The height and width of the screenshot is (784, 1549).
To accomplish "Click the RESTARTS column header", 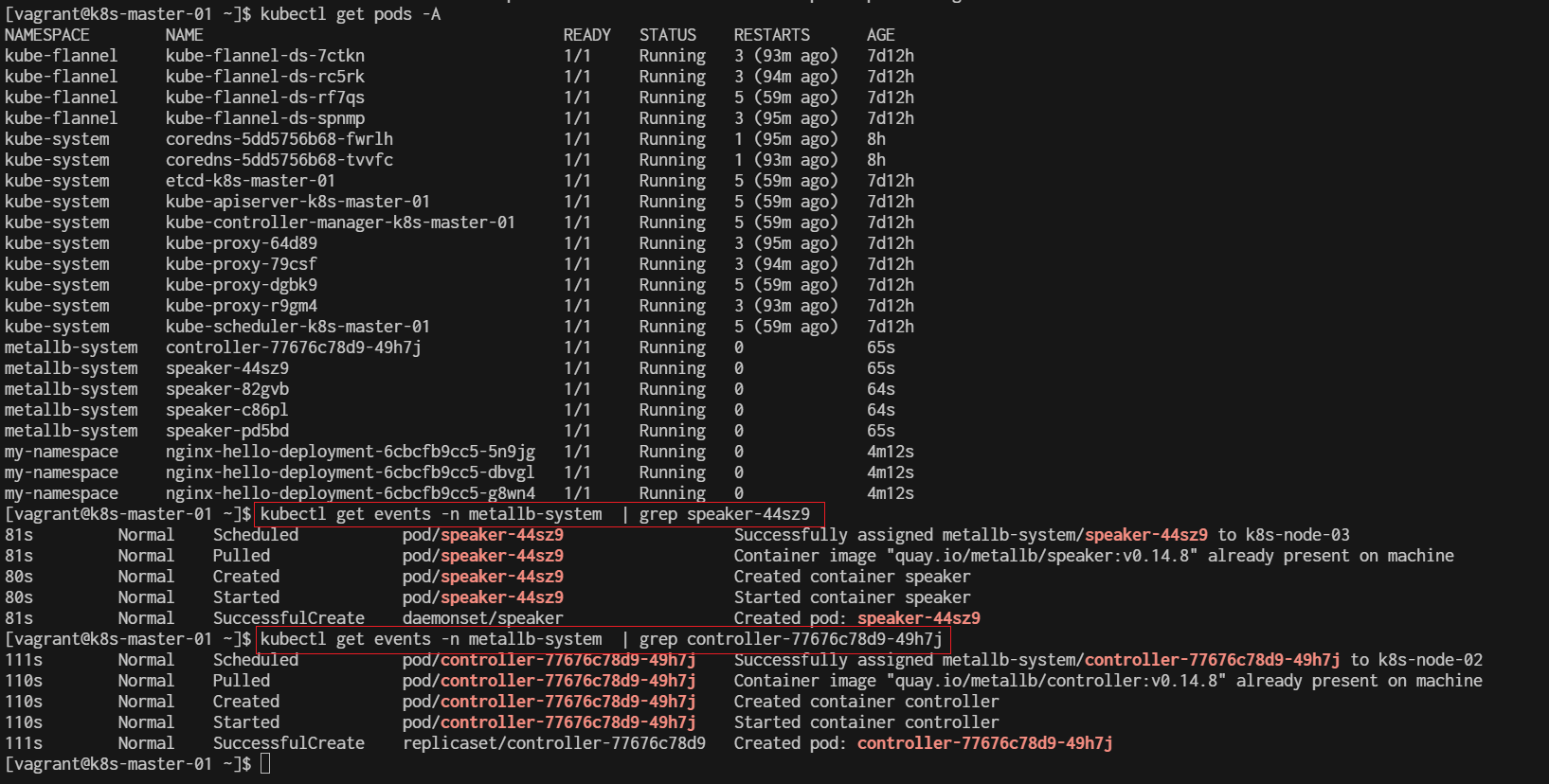I will pos(772,35).
